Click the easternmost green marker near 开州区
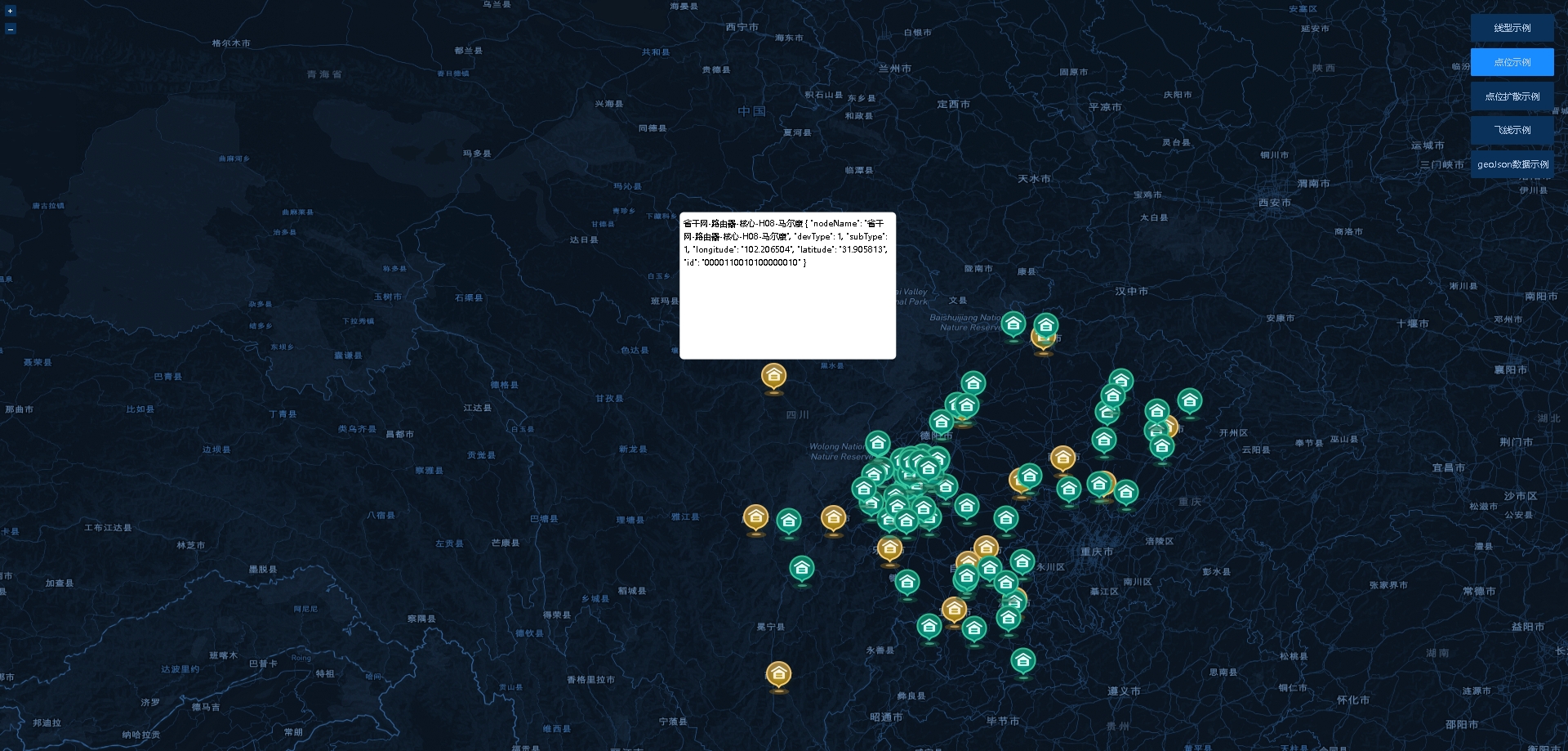This screenshot has height=751, width=1568. pos(1189,400)
